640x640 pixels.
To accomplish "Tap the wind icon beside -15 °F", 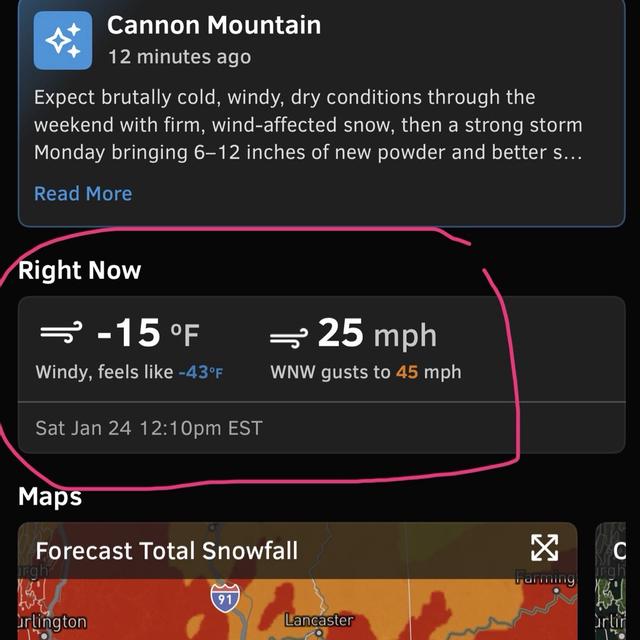I will click(x=60, y=333).
